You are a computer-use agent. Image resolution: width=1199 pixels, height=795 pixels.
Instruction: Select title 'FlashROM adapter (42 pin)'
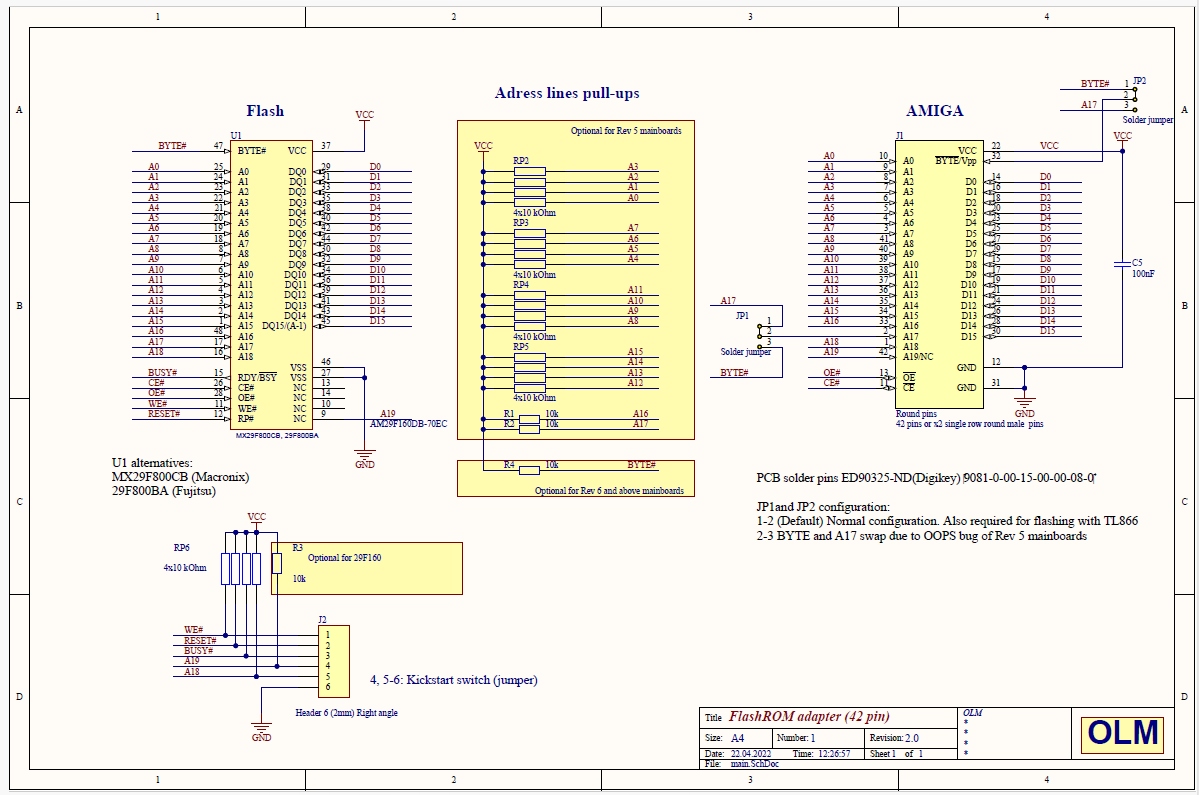808,717
